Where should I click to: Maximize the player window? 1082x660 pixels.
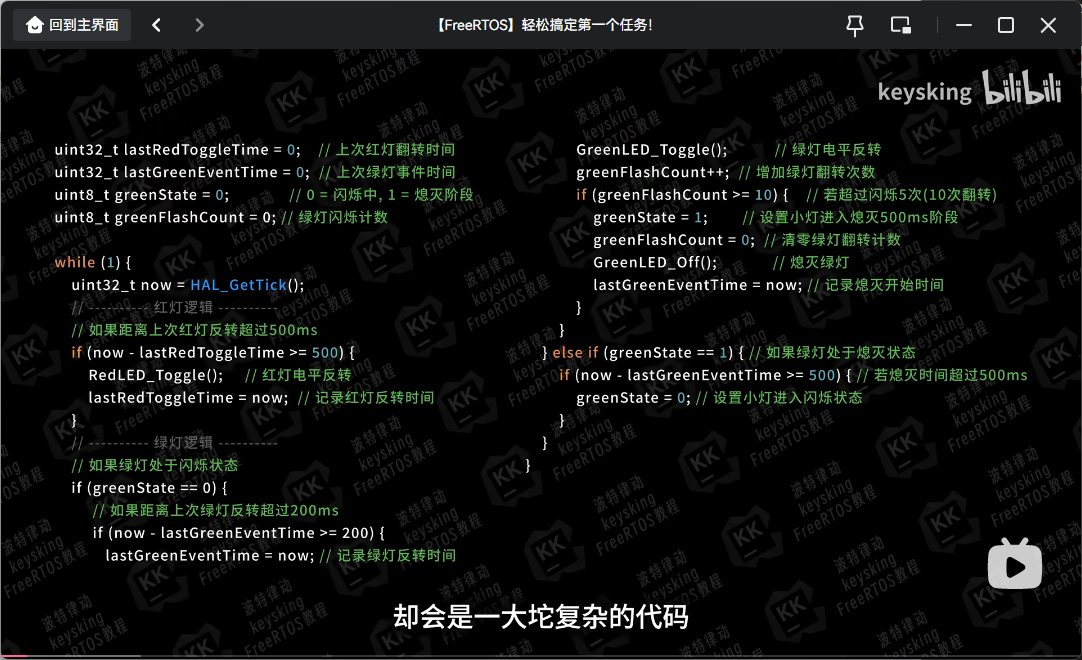[x=1006, y=26]
